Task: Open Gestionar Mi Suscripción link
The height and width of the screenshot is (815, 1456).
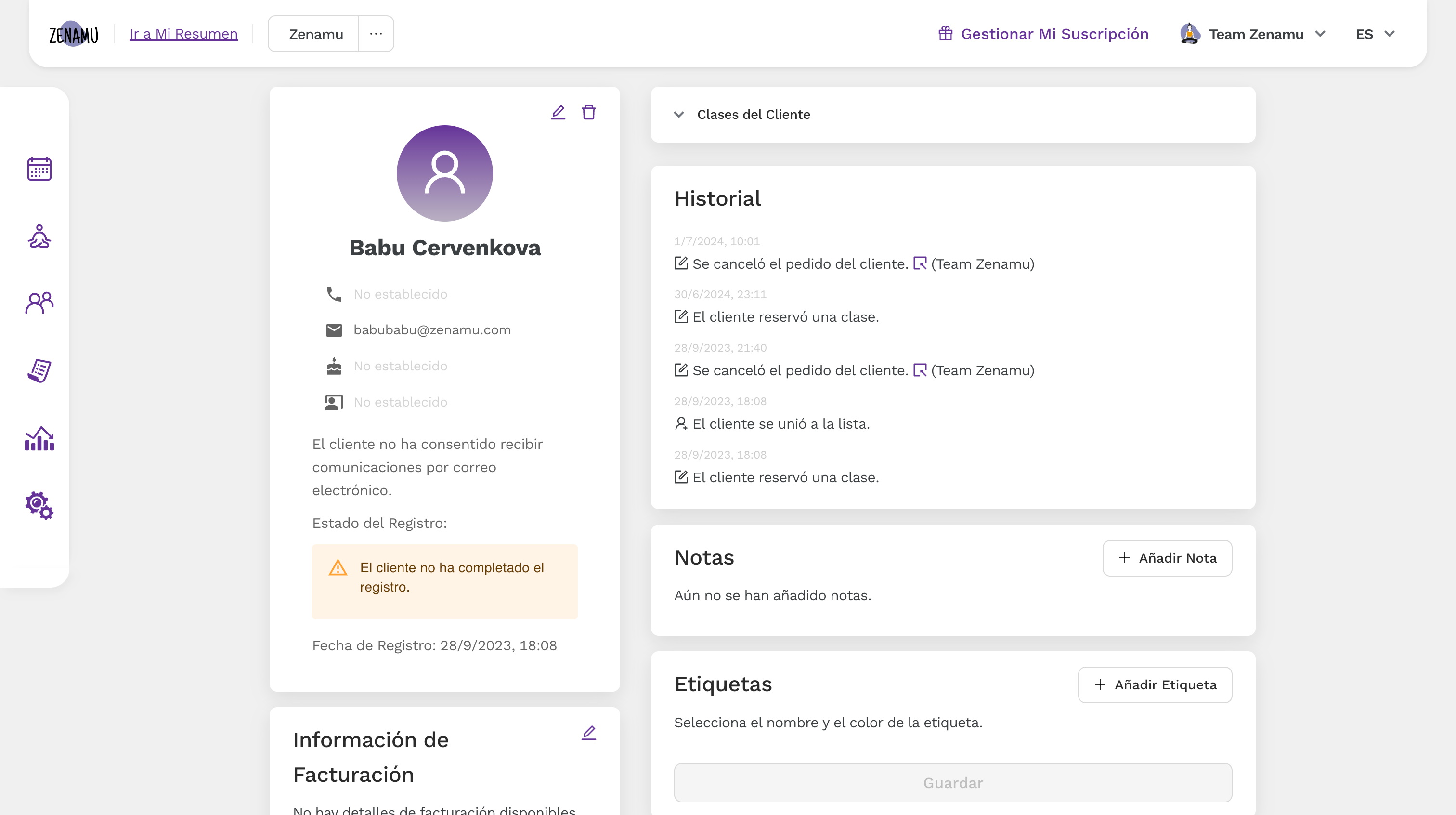Action: 1043,34
